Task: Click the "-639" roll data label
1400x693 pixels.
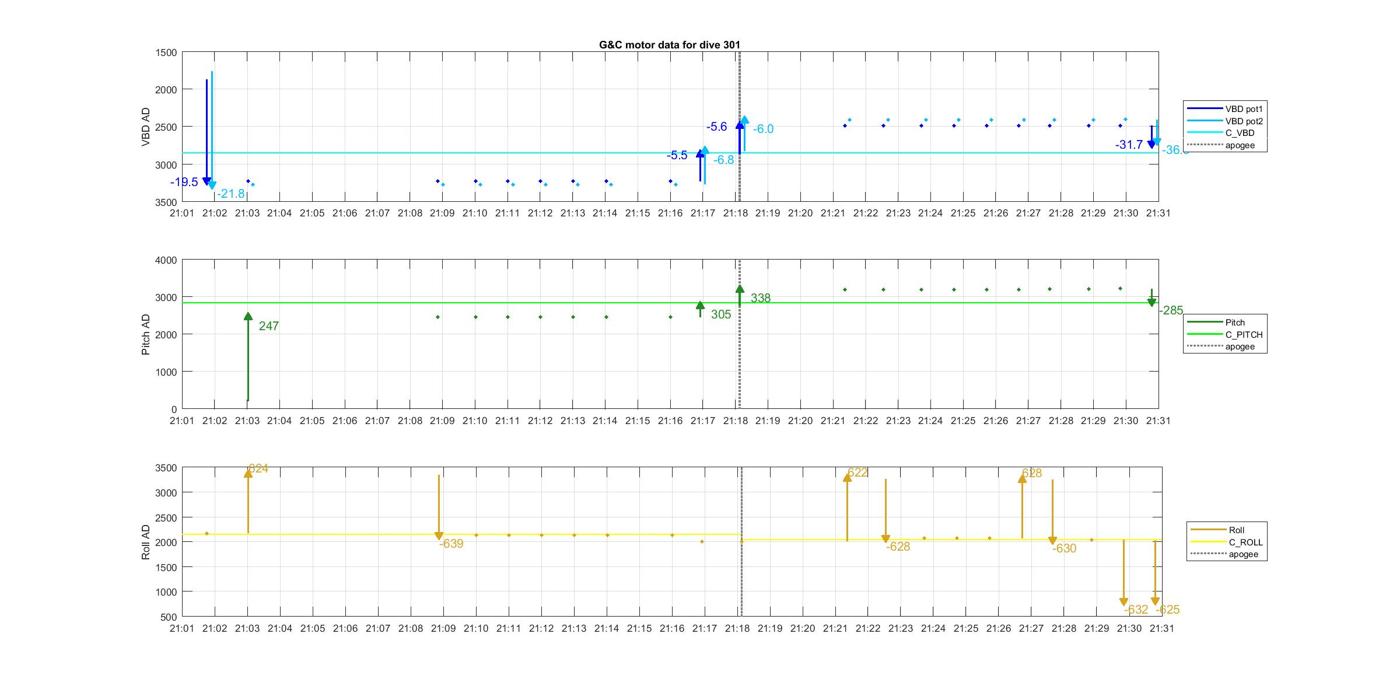Action: pyautogui.click(x=452, y=544)
